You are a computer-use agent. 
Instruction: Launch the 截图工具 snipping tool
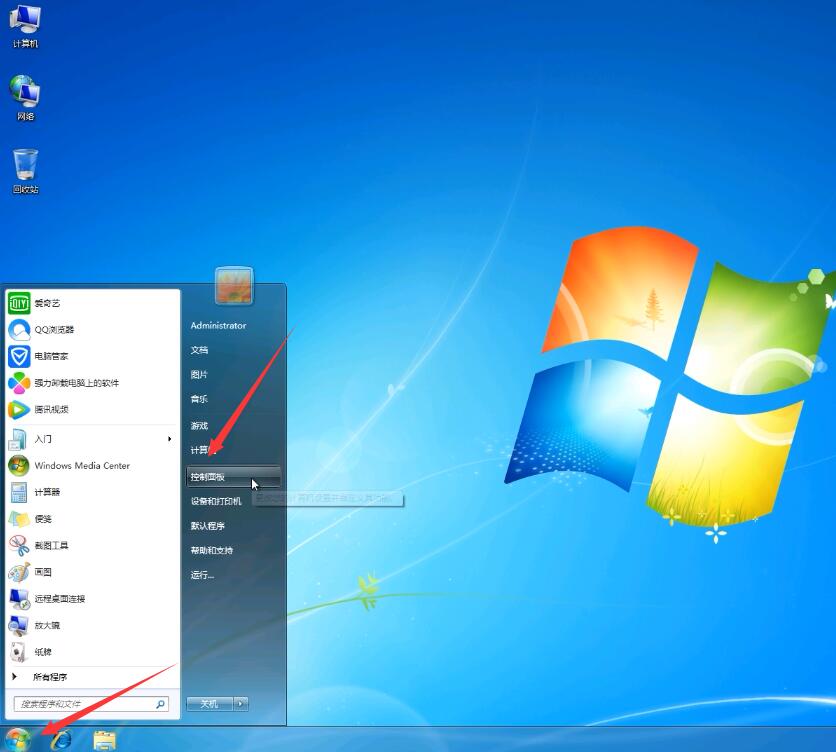(x=92, y=546)
